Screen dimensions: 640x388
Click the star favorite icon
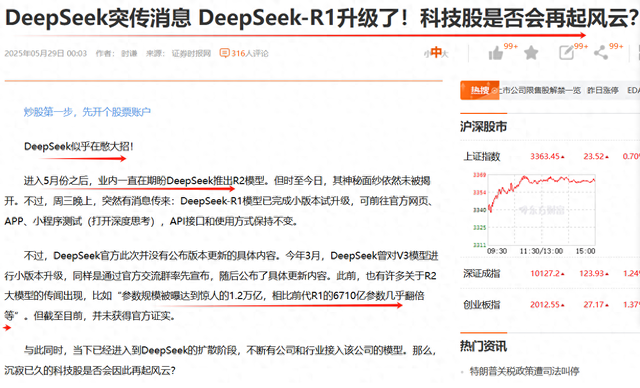(531, 53)
